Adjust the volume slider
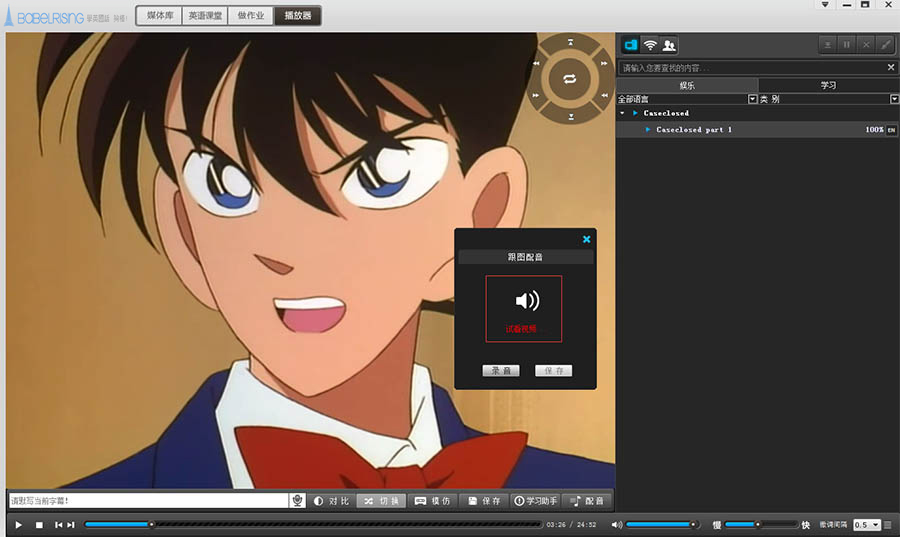The width and height of the screenshot is (900, 537). pos(663,524)
